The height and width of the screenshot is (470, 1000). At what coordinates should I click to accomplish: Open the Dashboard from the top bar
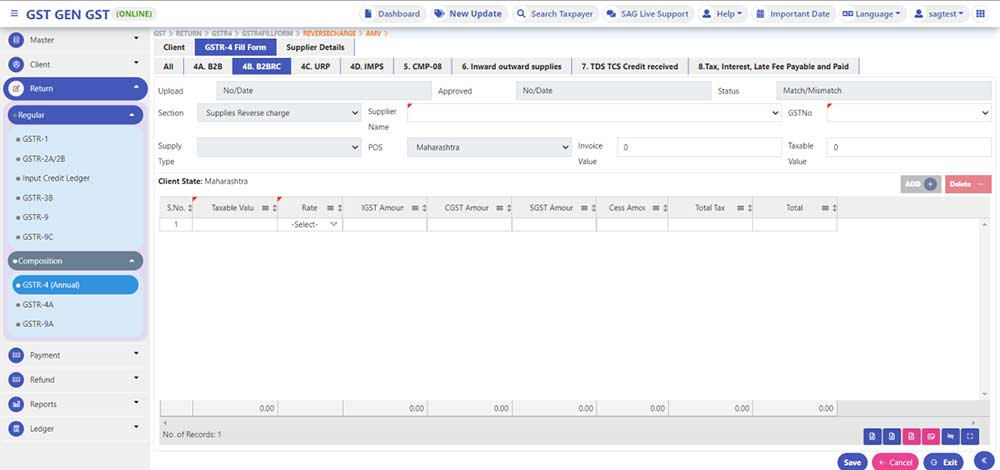click(391, 15)
